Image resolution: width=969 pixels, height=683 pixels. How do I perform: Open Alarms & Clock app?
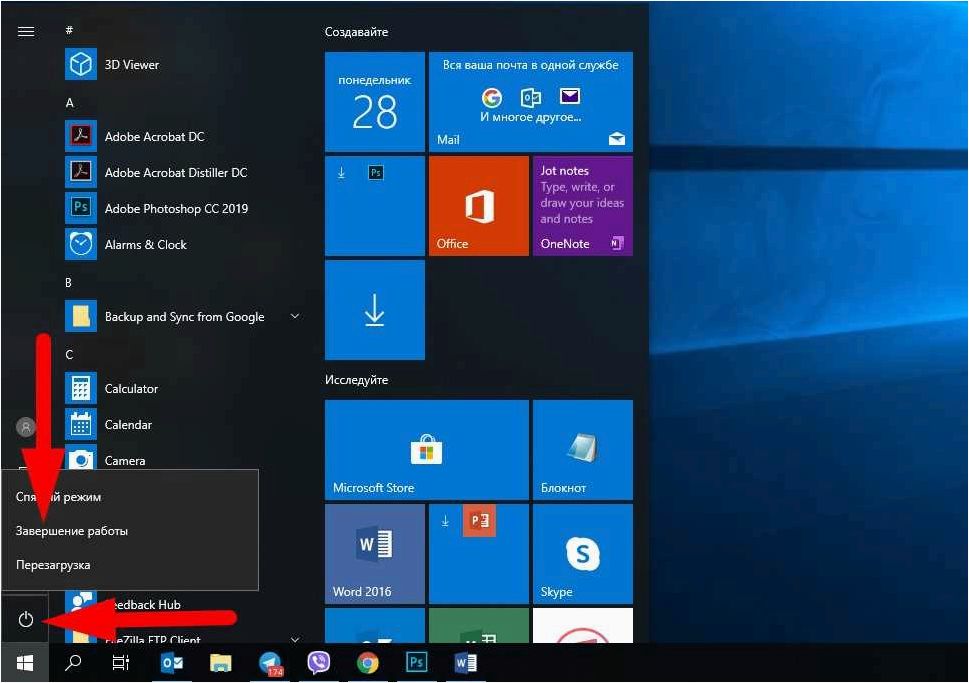185,245
